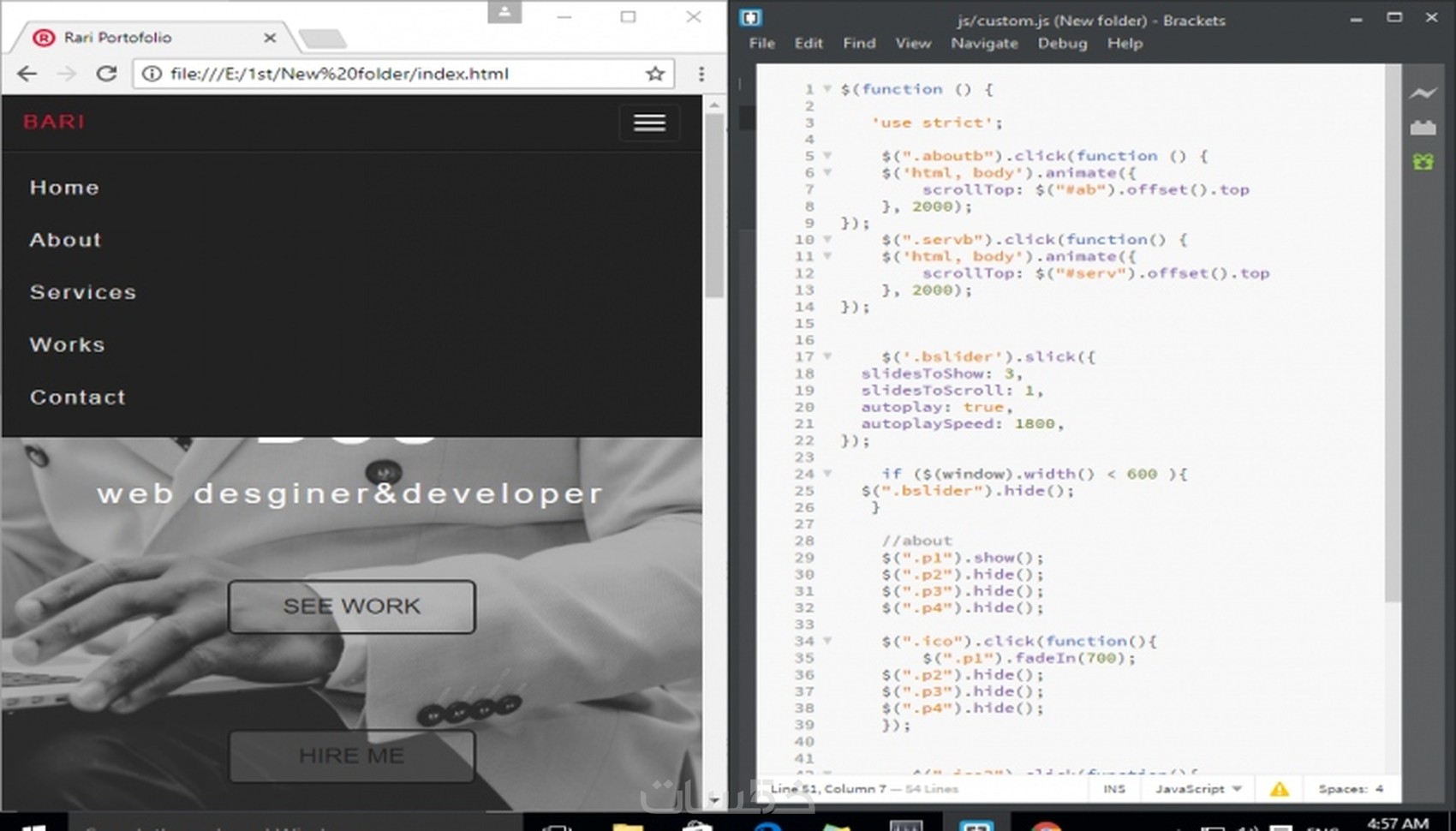
Task: Open the Contact section link
Action: (x=77, y=397)
